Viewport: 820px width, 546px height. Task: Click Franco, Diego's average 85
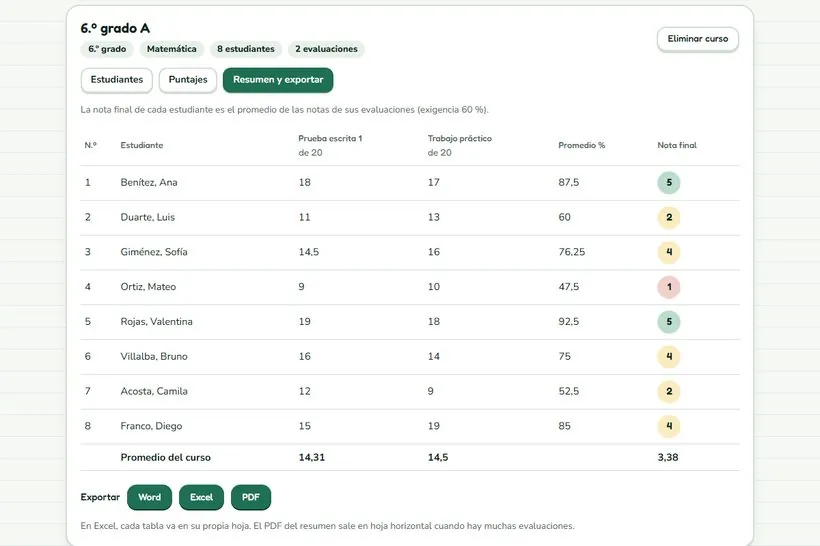coord(564,426)
